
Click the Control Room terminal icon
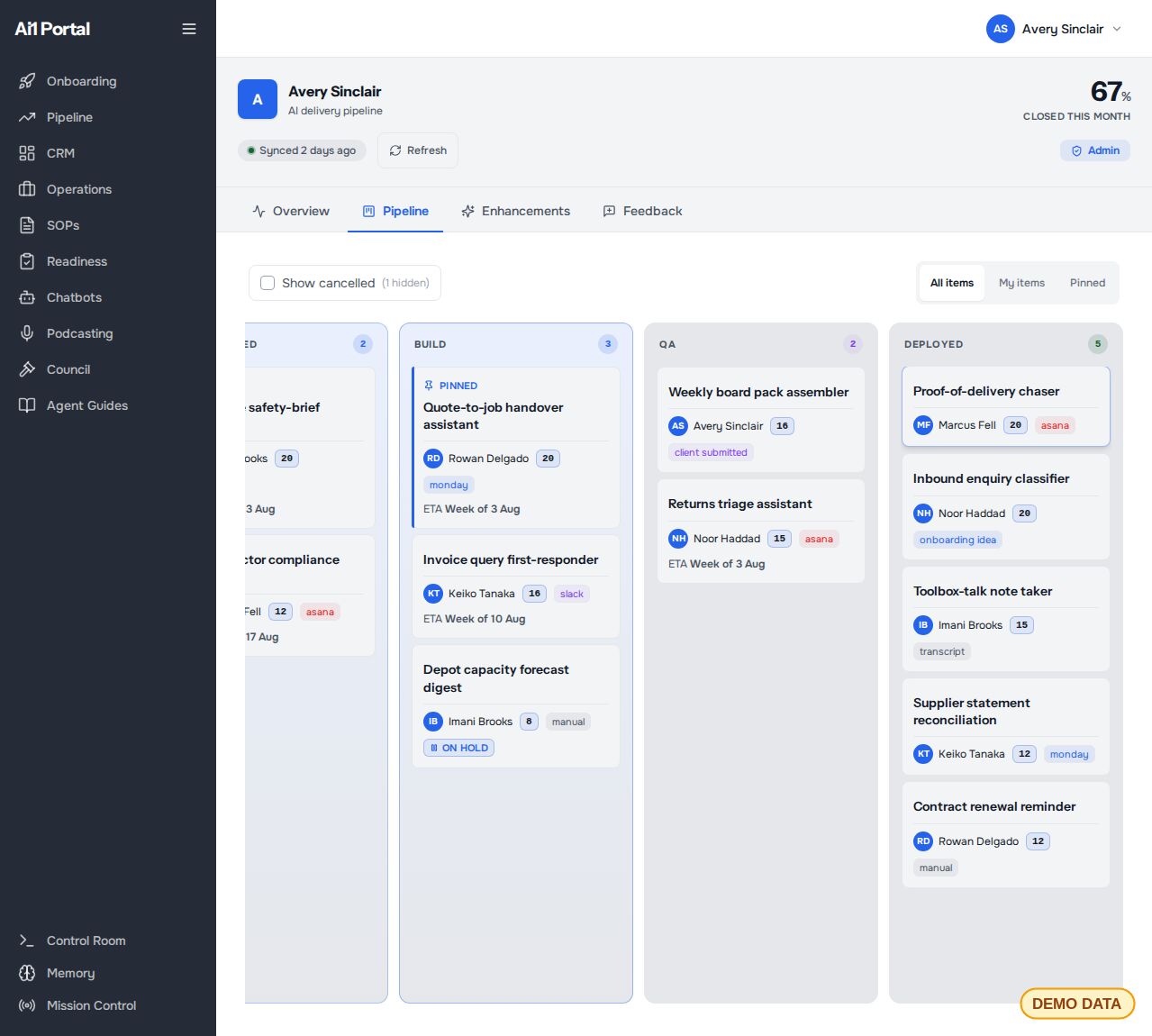27,941
